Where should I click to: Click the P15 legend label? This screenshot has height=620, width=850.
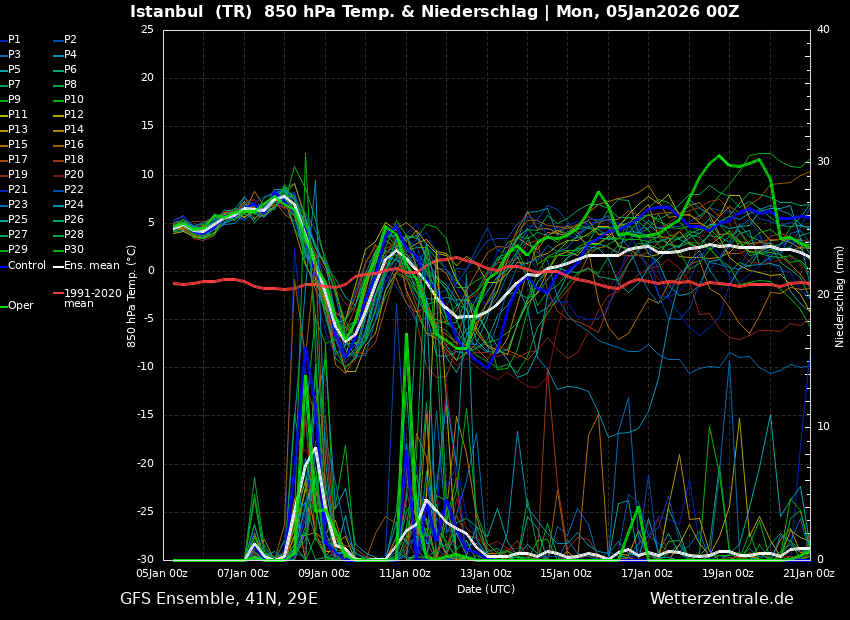coord(17,145)
